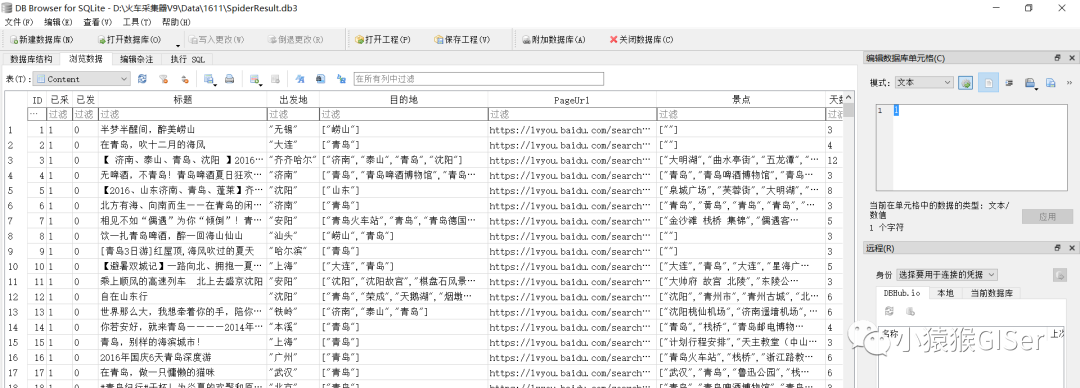This screenshot has width=1080, height=388.
Task: Select the cell "广州" in row 16
Action: 293,357
